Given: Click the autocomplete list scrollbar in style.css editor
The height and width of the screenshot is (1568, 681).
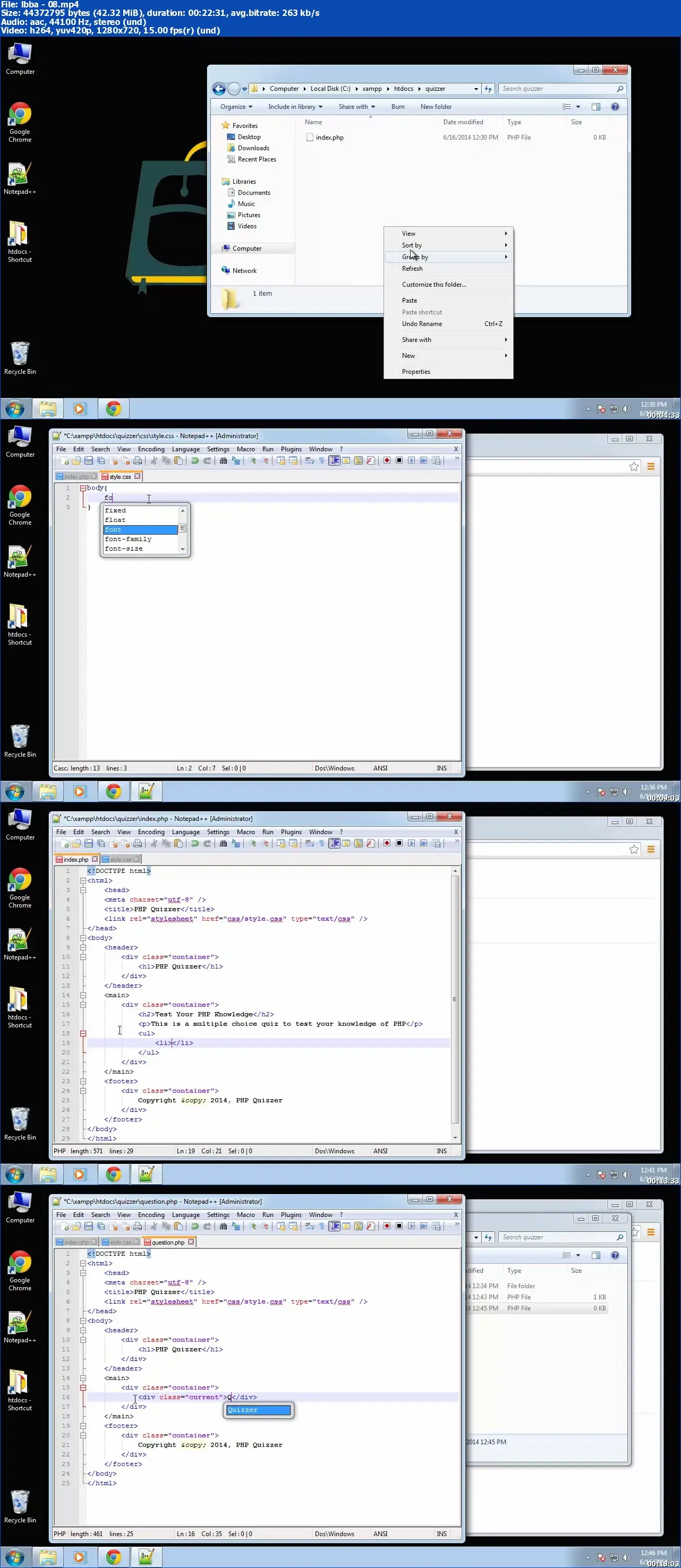Looking at the screenshot, I should point(182,529).
